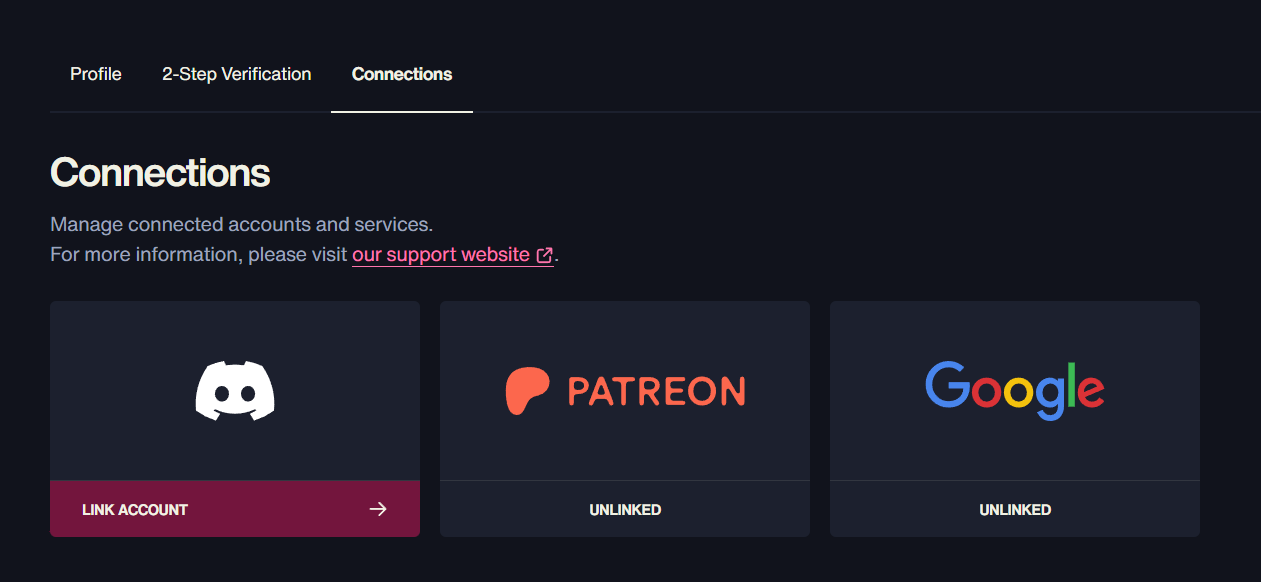Click external-link icon beside support website

[x=544, y=255]
